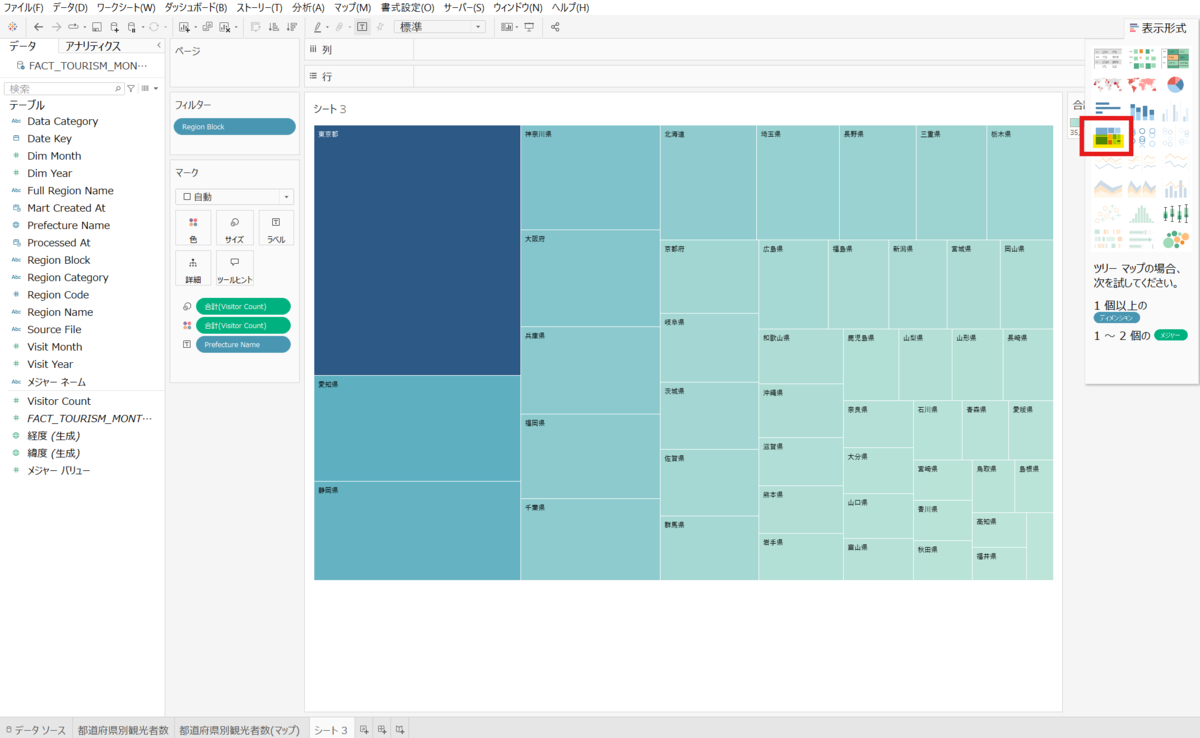Open the マップ(M) menu
This screenshot has height=738, width=1200.
pyautogui.click(x=352, y=7)
